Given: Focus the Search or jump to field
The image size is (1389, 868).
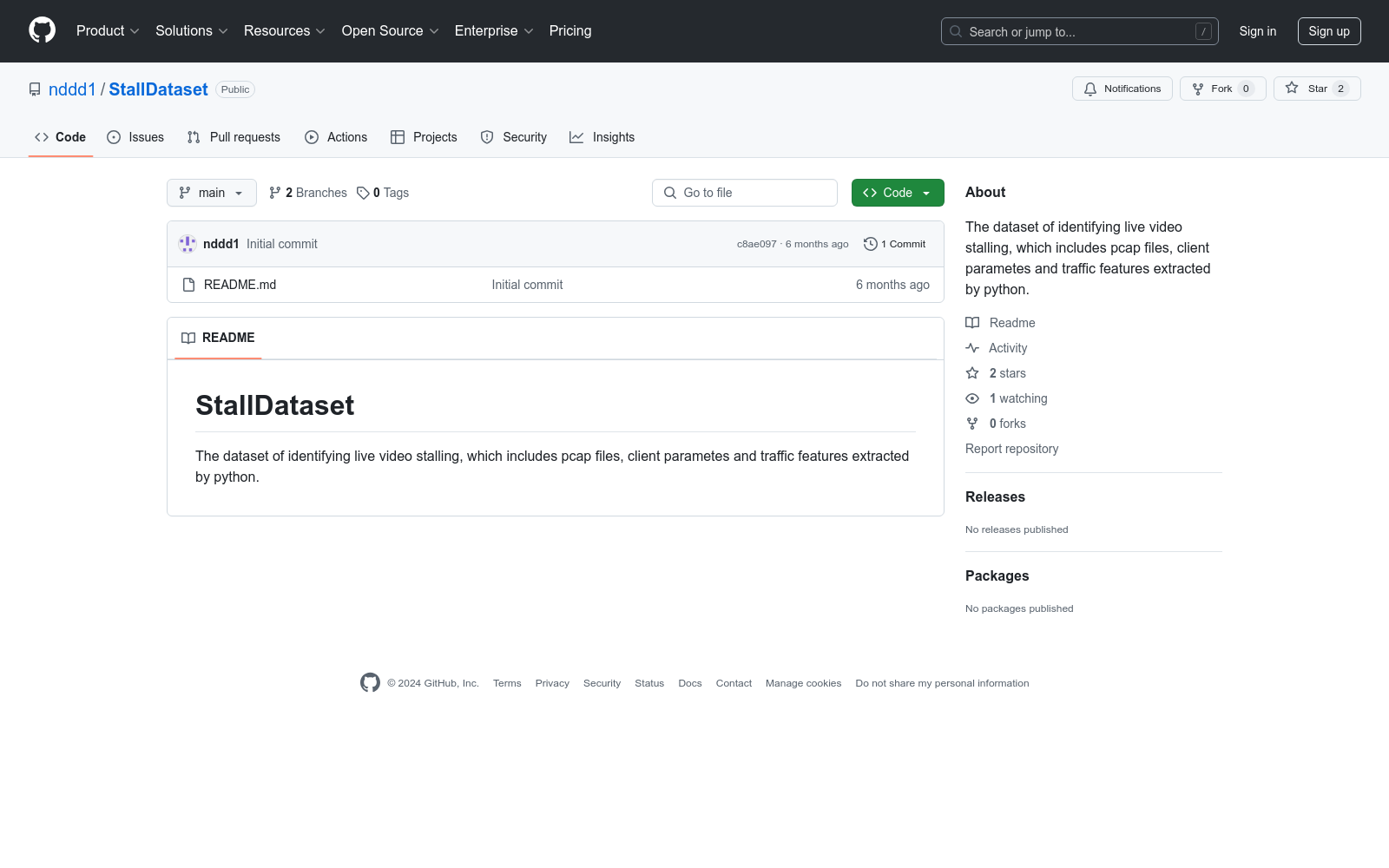Looking at the screenshot, I should pos(1079,31).
